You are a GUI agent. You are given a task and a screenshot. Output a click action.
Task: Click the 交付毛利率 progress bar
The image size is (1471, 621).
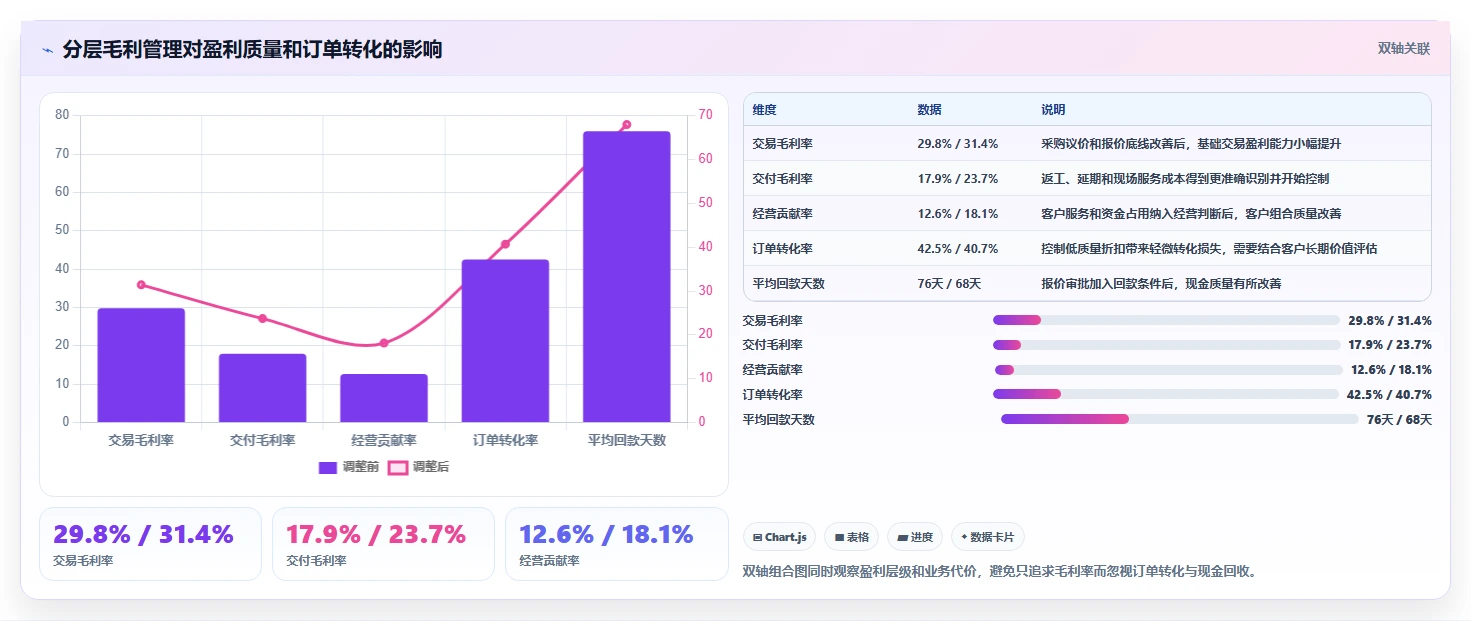click(1166, 345)
